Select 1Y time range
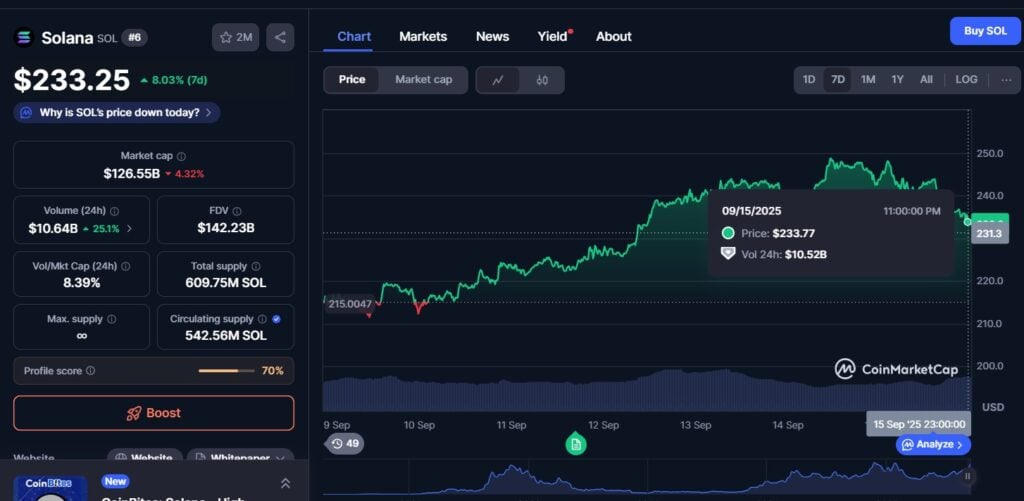This screenshot has width=1024, height=501. pos(897,80)
